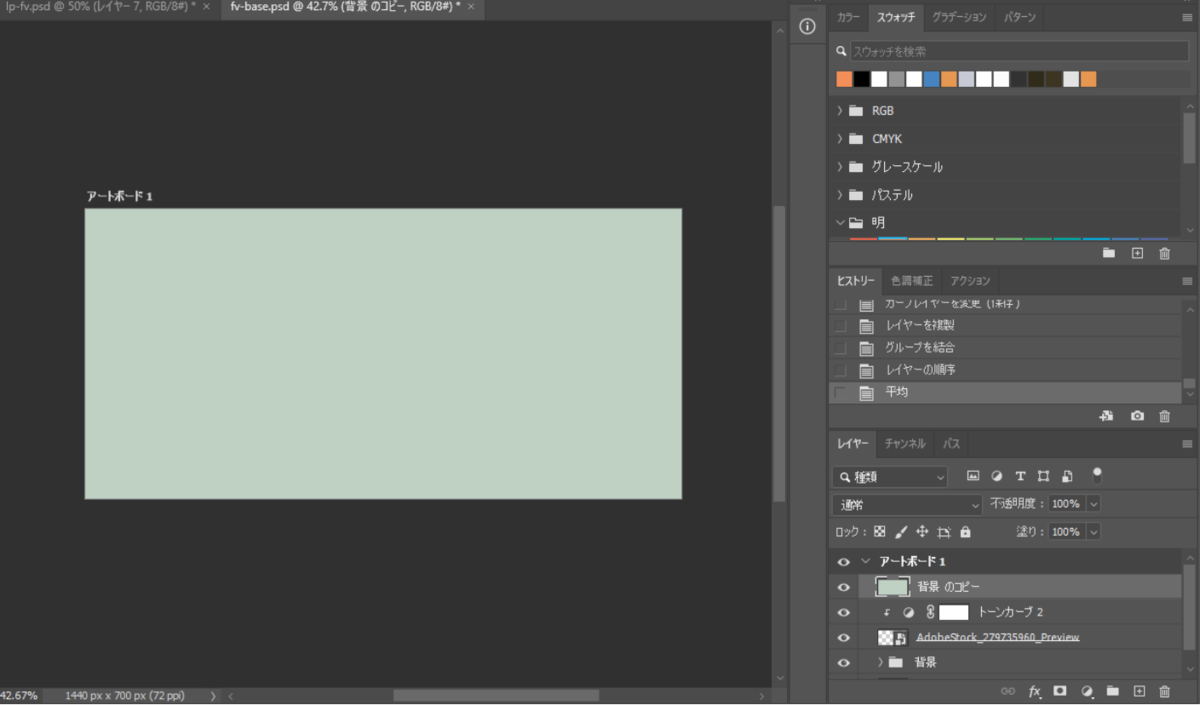Screen dimensions: 1200x705
Task: Switch to the カラー tab
Action: click(x=848, y=17)
